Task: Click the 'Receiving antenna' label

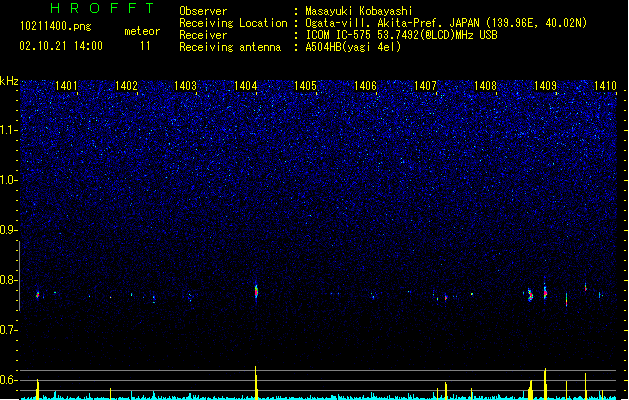Action: (230, 47)
